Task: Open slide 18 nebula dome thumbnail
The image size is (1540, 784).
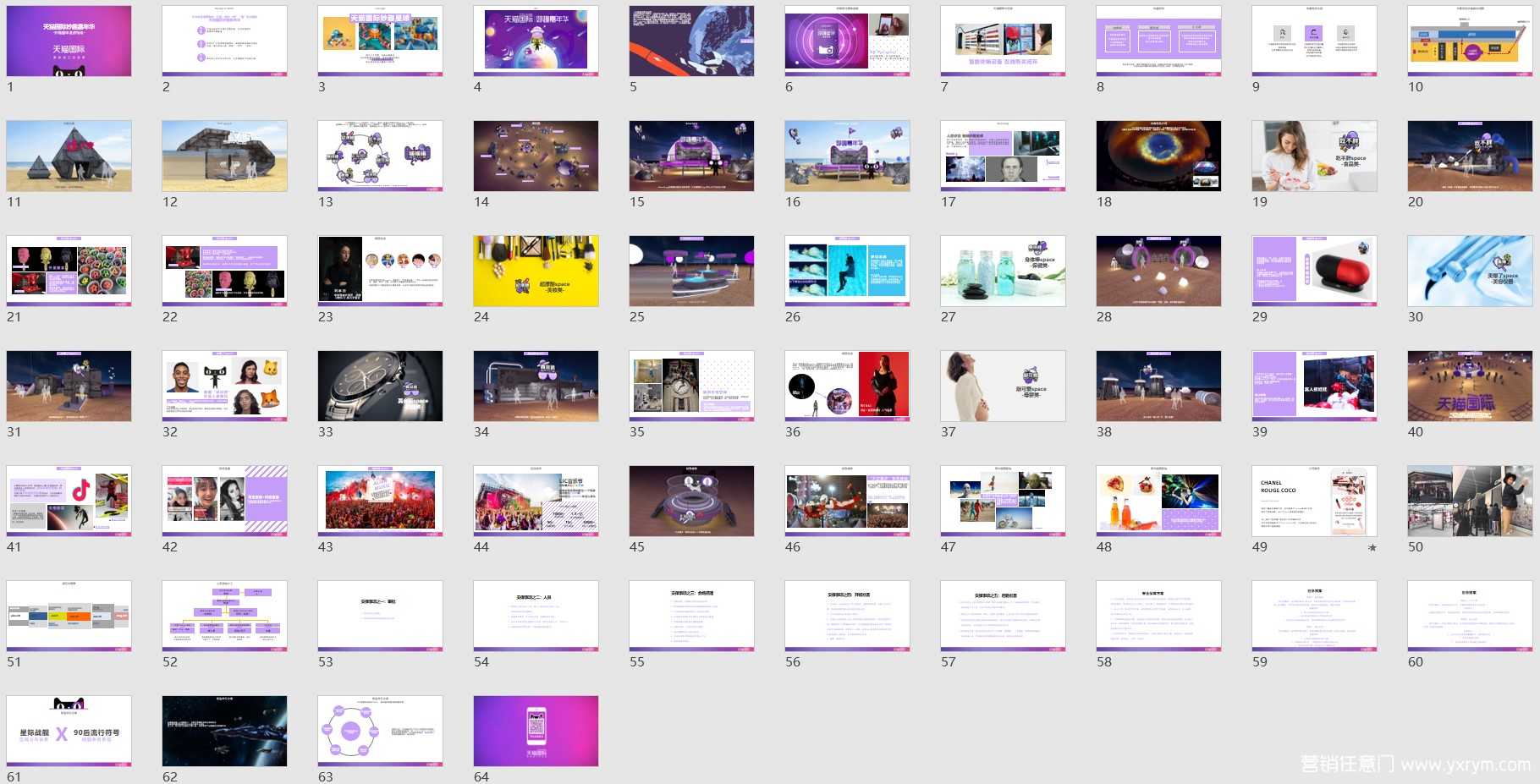Action: (x=1158, y=156)
